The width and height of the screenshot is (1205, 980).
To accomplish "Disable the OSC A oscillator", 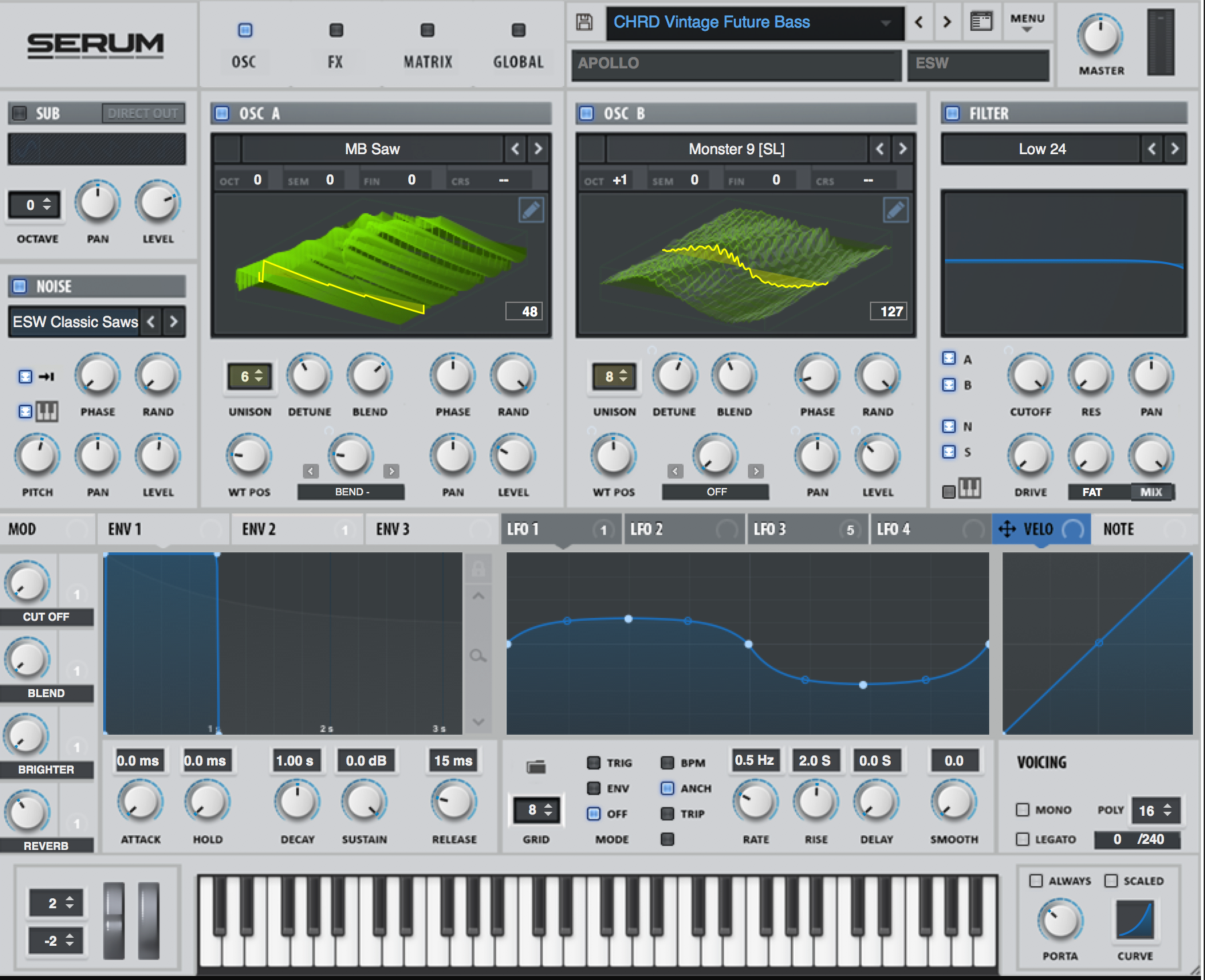I will pos(222,113).
